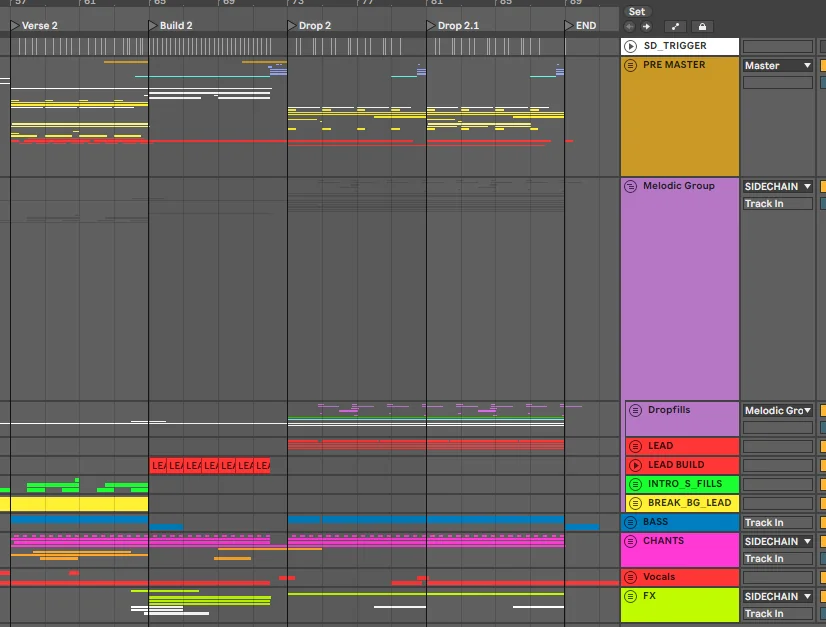
Task: Select the PRE MASTER track header
Action: [680, 116]
